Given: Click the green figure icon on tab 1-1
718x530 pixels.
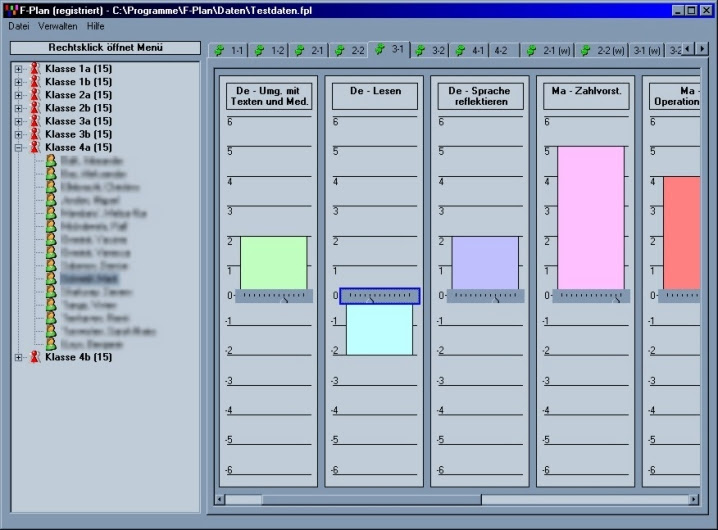Looking at the screenshot, I should click(220, 50).
